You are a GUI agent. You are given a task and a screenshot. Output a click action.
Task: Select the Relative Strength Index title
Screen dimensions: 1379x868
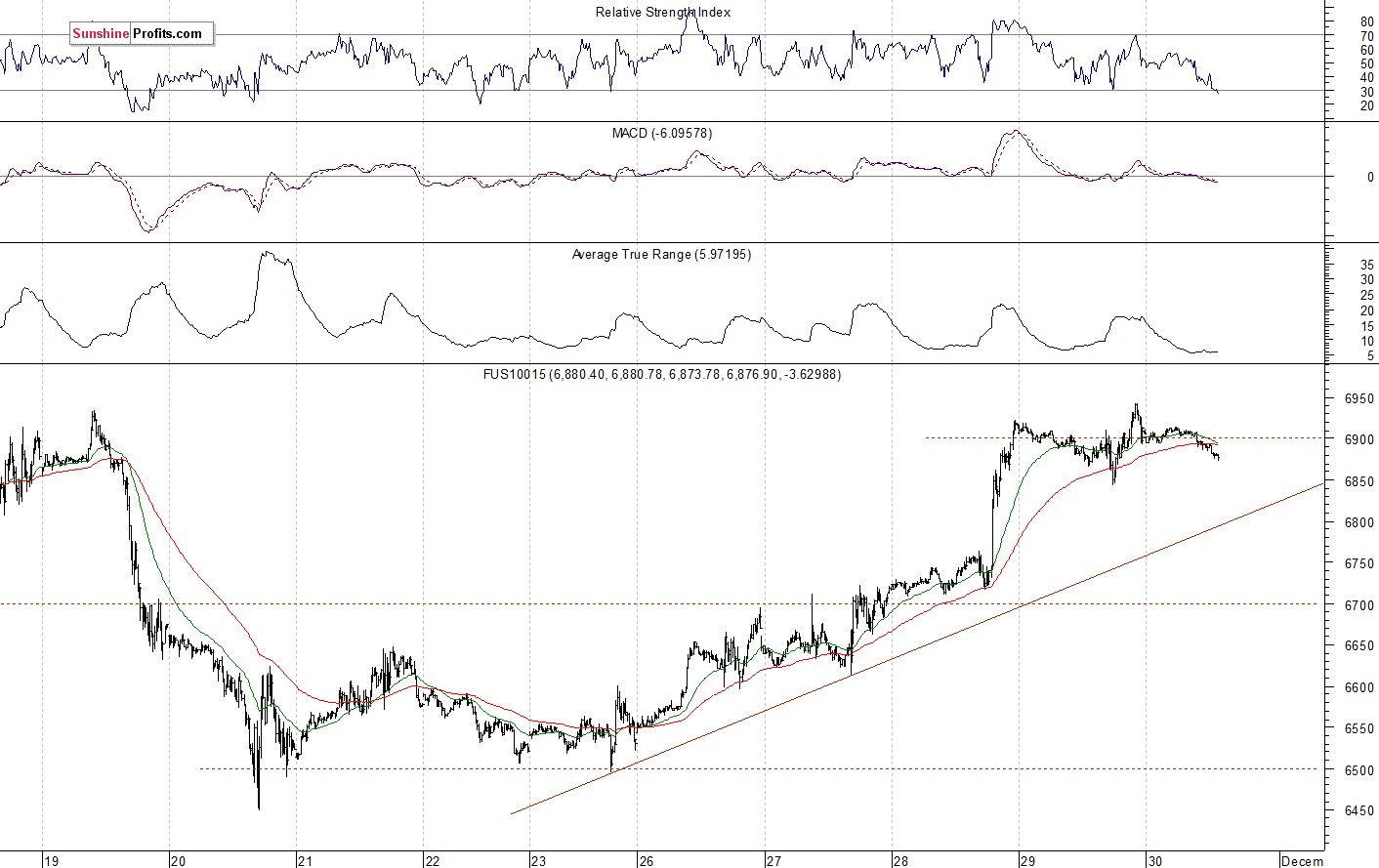(663, 13)
